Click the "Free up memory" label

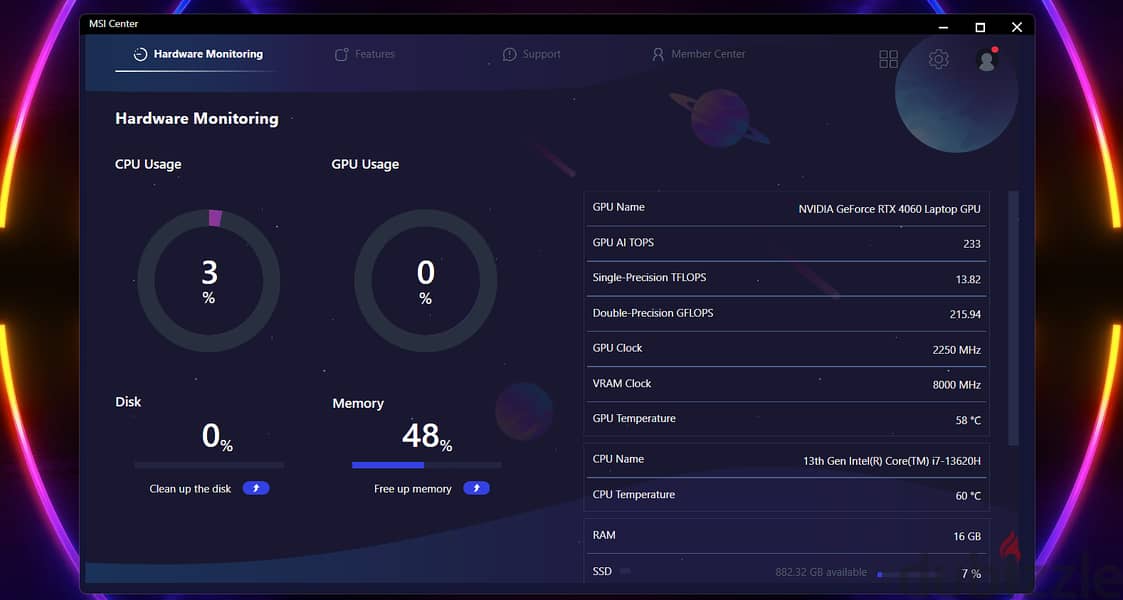tap(413, 489)
